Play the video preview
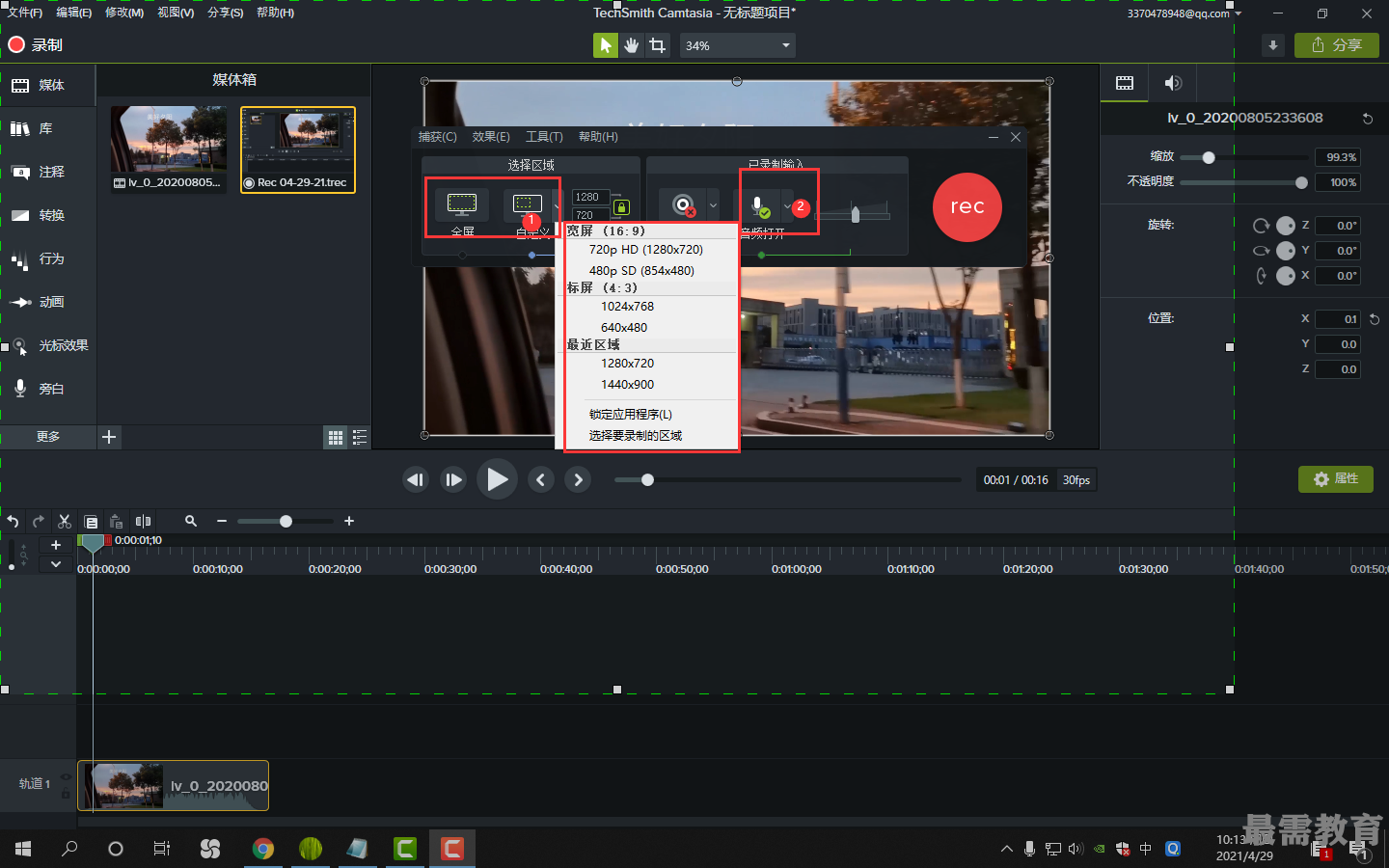Screen dimensions: 1389x868 tap(497, 479)
